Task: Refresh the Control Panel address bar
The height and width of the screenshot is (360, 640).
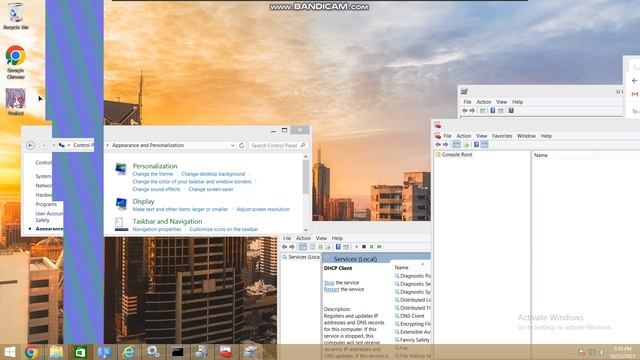Action: tap(242, 145)
